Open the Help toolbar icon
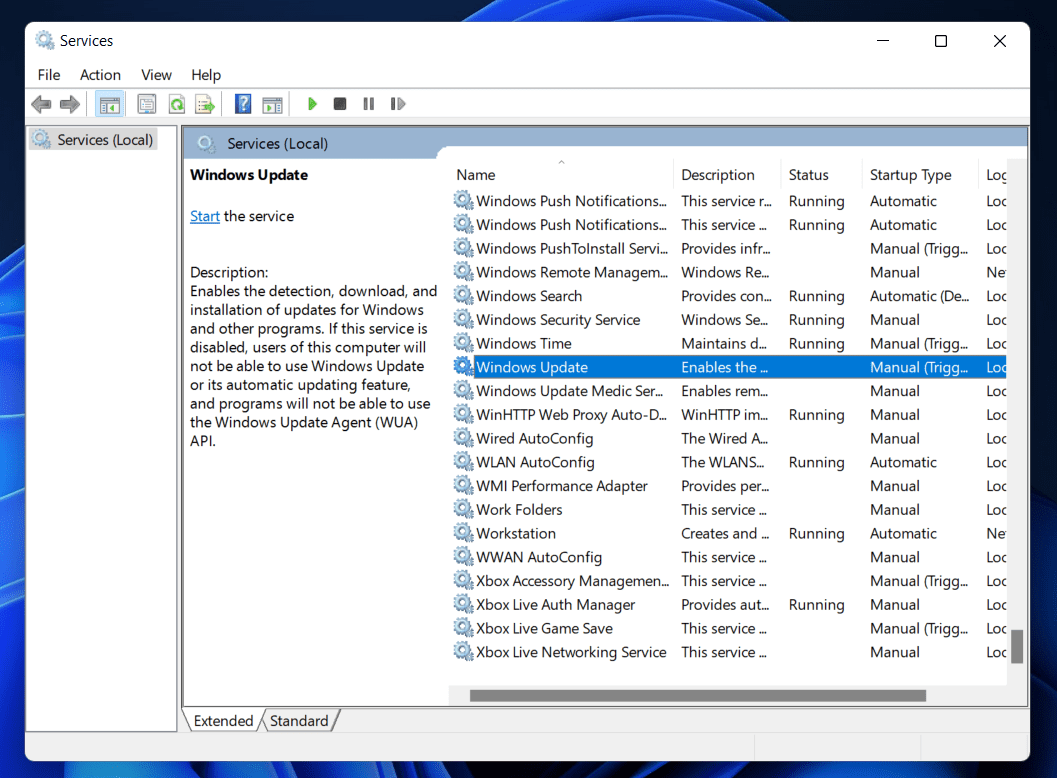Viewport: 1057px width, 778px height. click(243, 104)
